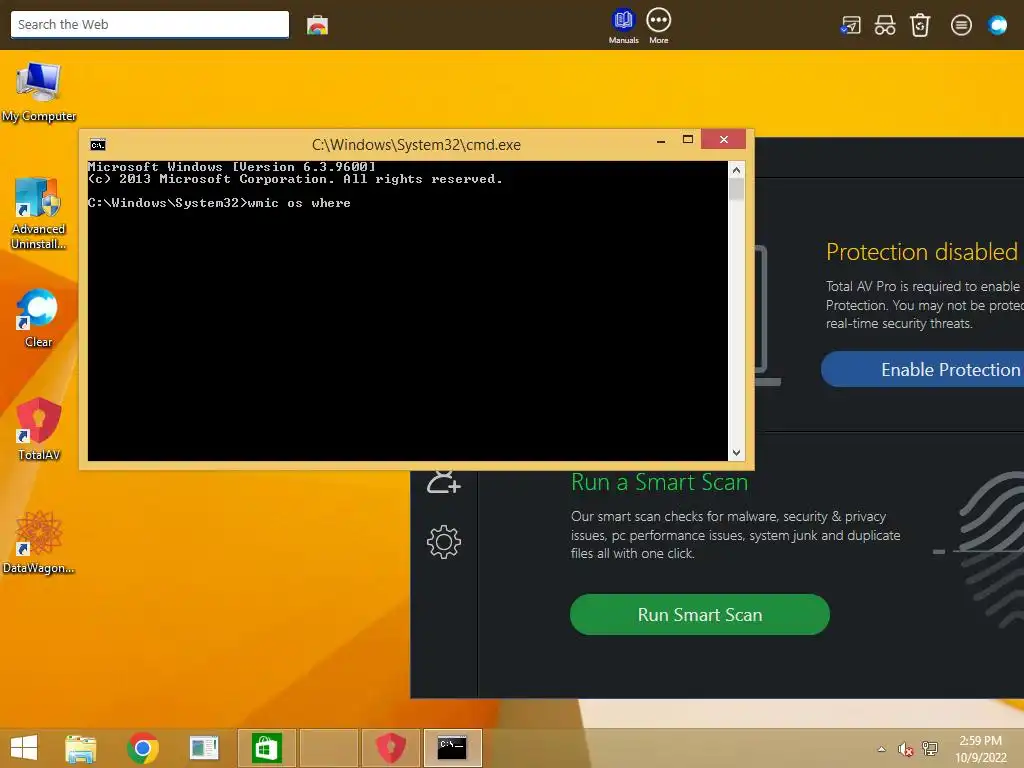The height and width of the screenshot is (768, 1024).
Task: Click the blank taskbar button beside Store
Action: [328, 748]
